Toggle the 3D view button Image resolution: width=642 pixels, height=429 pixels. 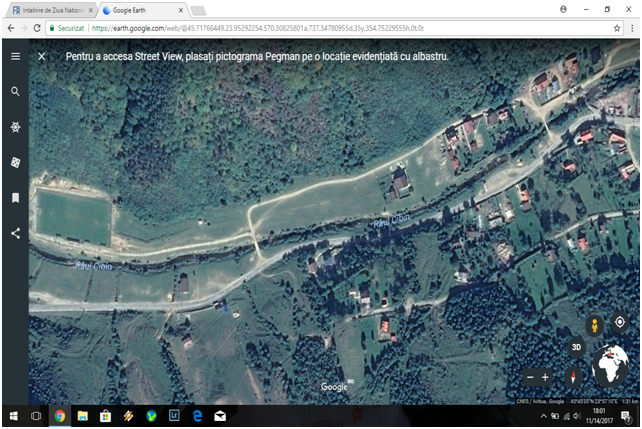pyautogui.click(x=576, y=348)
